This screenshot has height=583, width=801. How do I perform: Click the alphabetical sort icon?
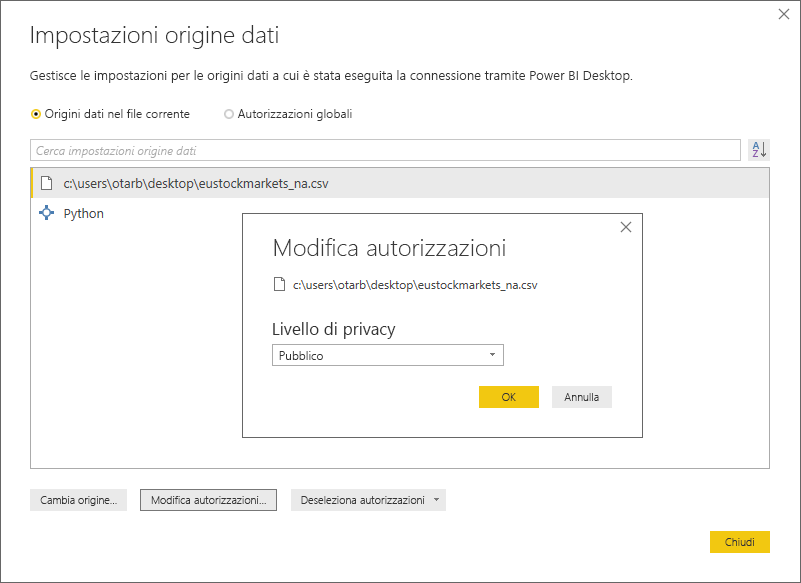click(x=758, y=149)
